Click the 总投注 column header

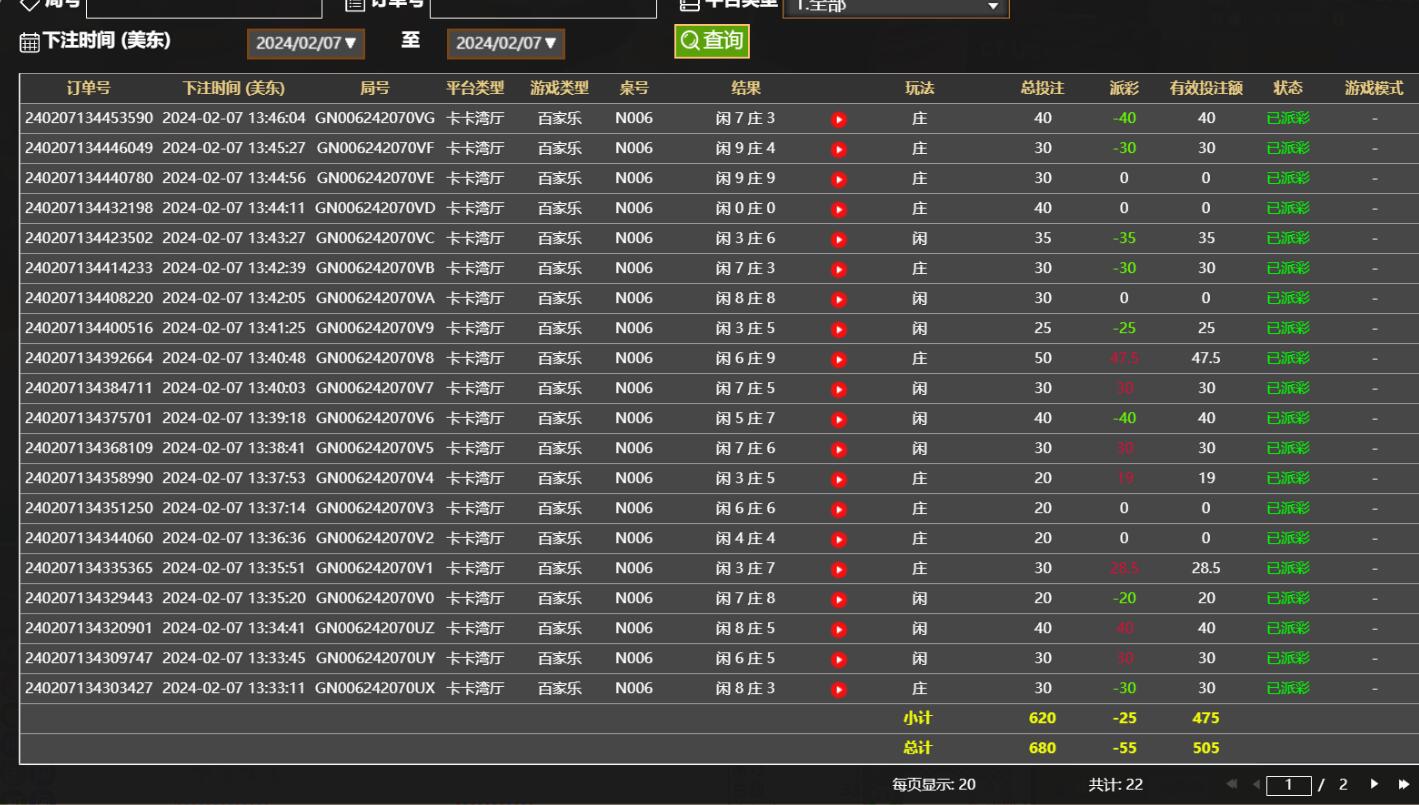1042,88
